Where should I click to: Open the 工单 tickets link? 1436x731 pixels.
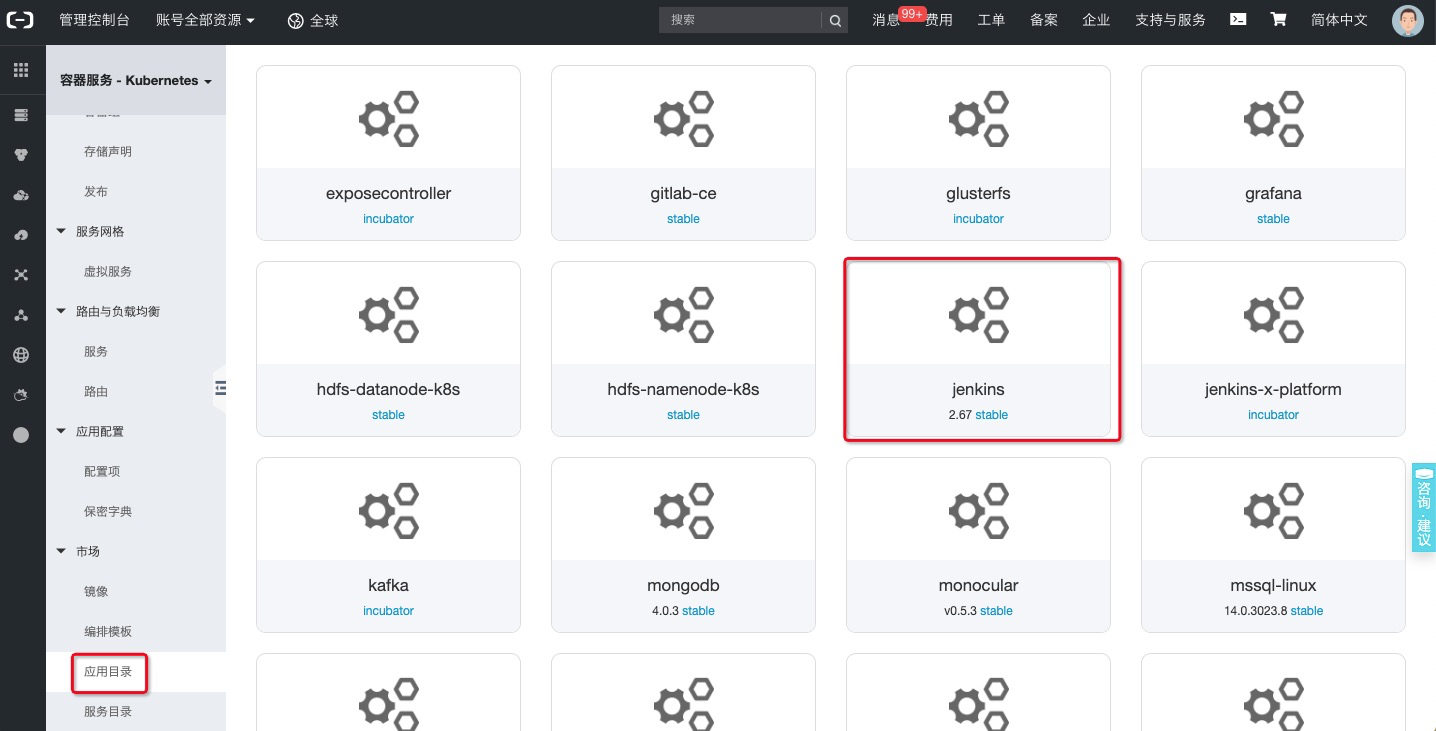991,20
